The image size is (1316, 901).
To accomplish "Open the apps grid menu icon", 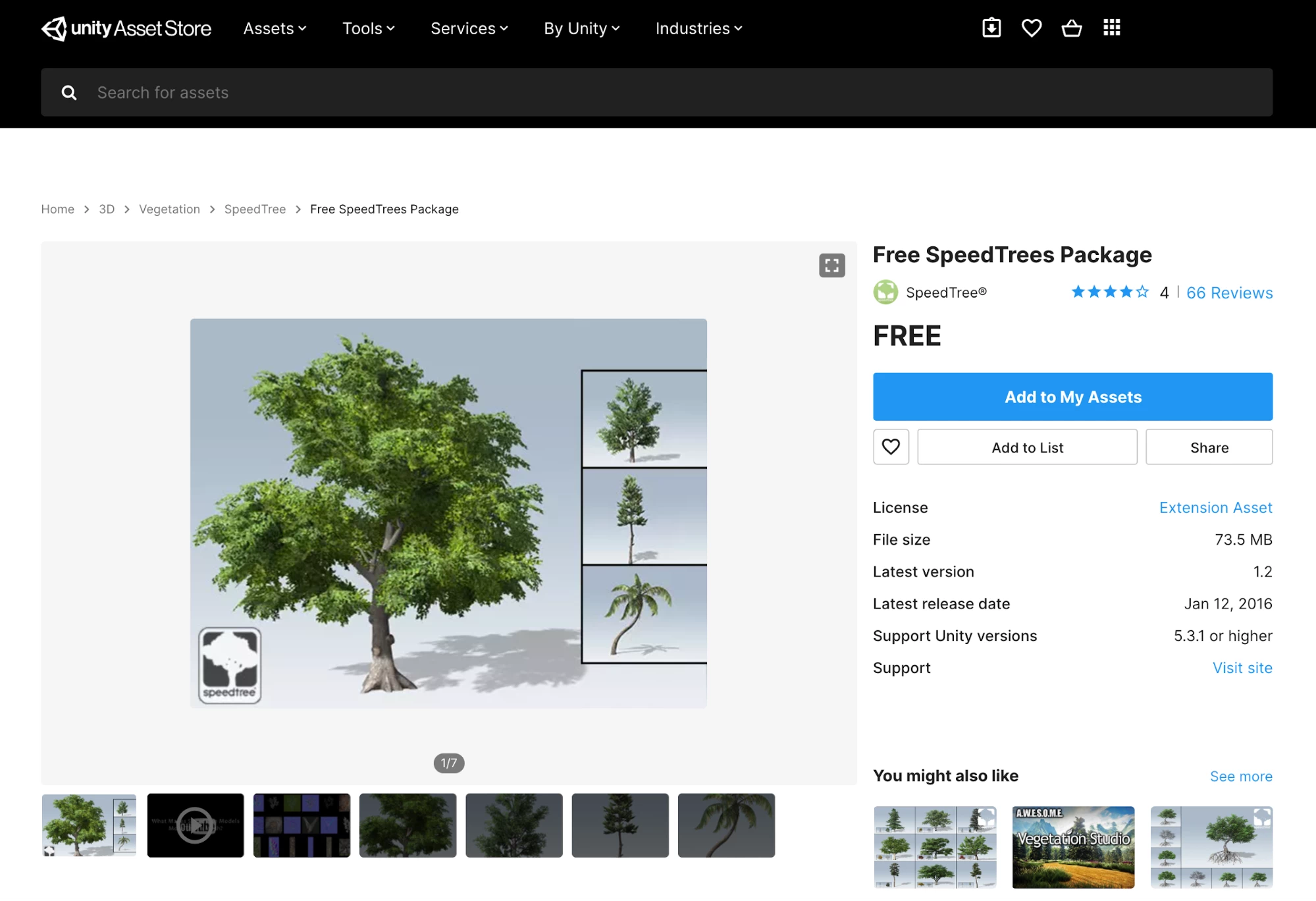I will [1112, 28].
